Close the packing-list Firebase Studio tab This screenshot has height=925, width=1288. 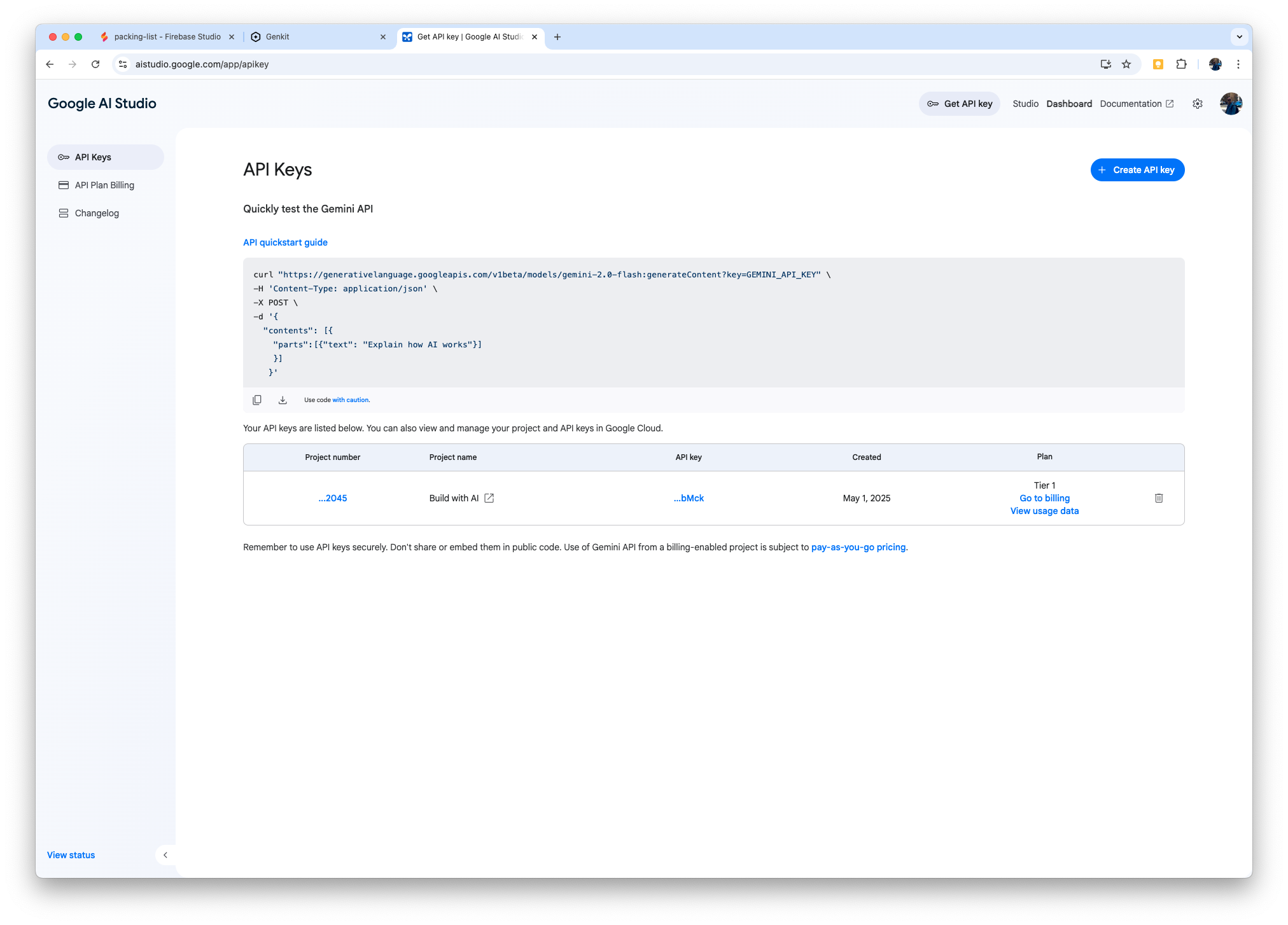coord(232,37)
